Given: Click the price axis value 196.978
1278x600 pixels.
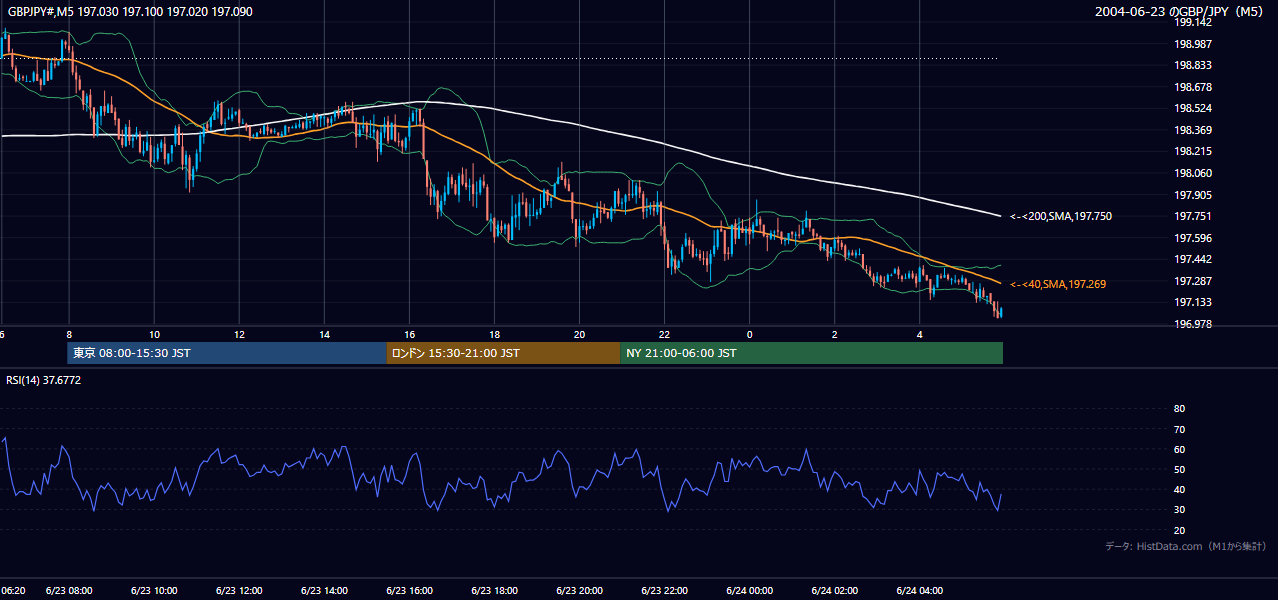Looking at the screenshot, I should tap(1194, 324).
